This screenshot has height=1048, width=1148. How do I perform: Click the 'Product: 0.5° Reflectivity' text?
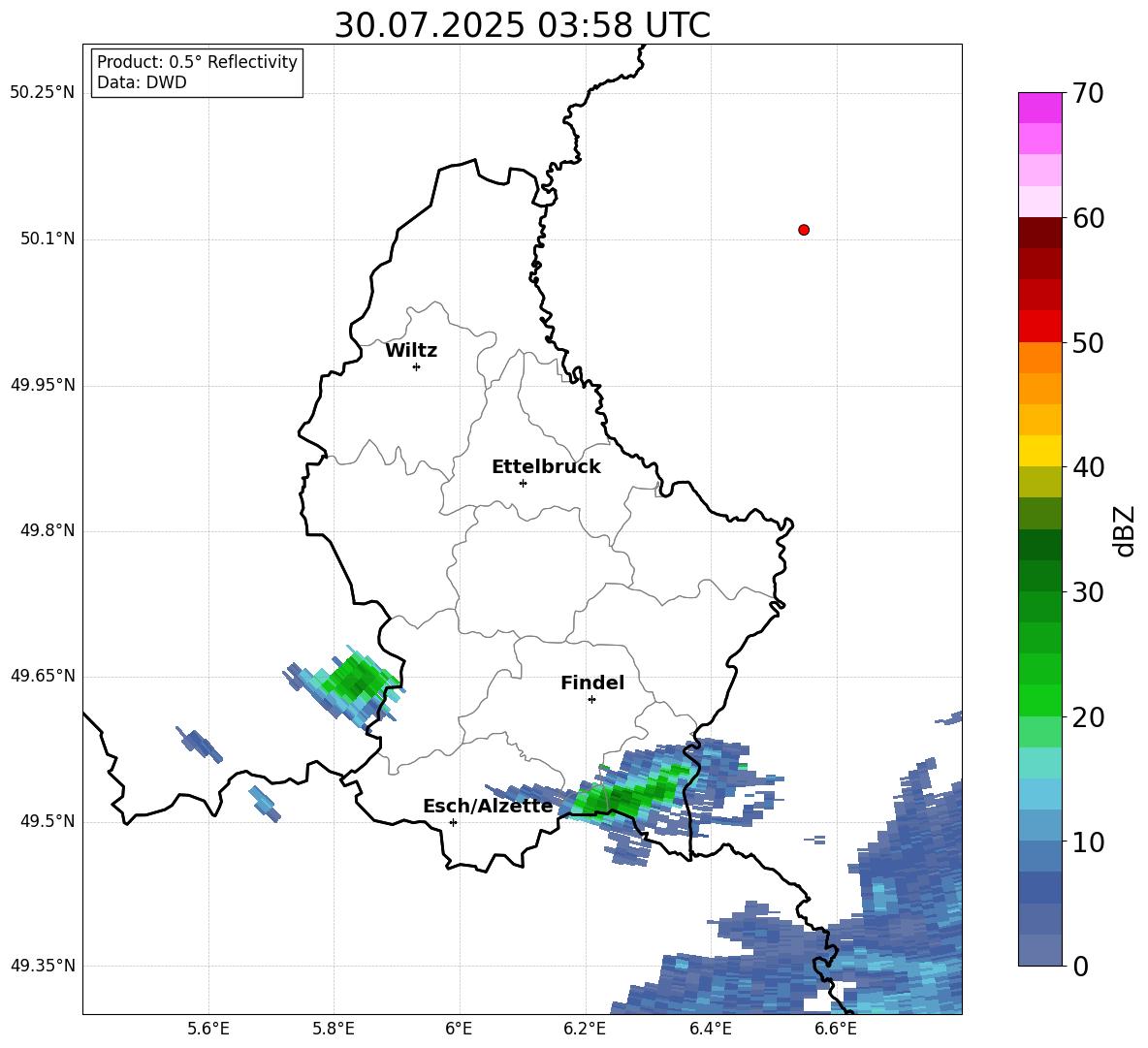click(197, 61)
